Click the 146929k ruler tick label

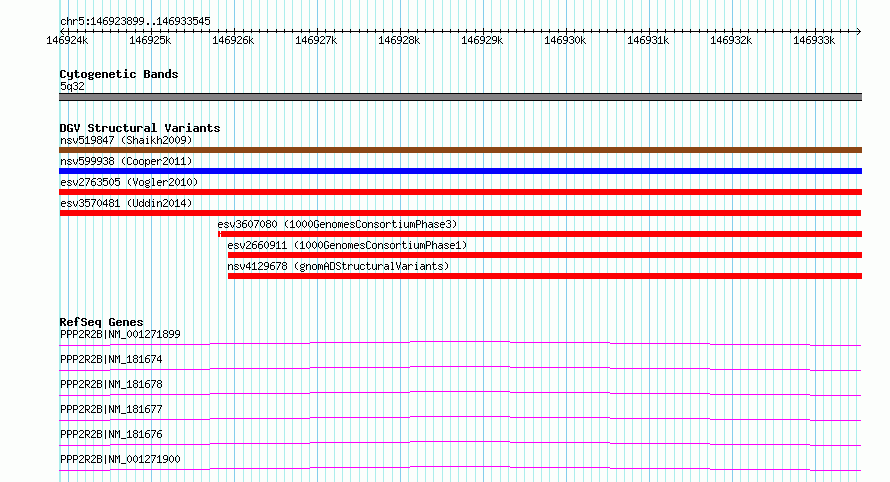(482, 40)
